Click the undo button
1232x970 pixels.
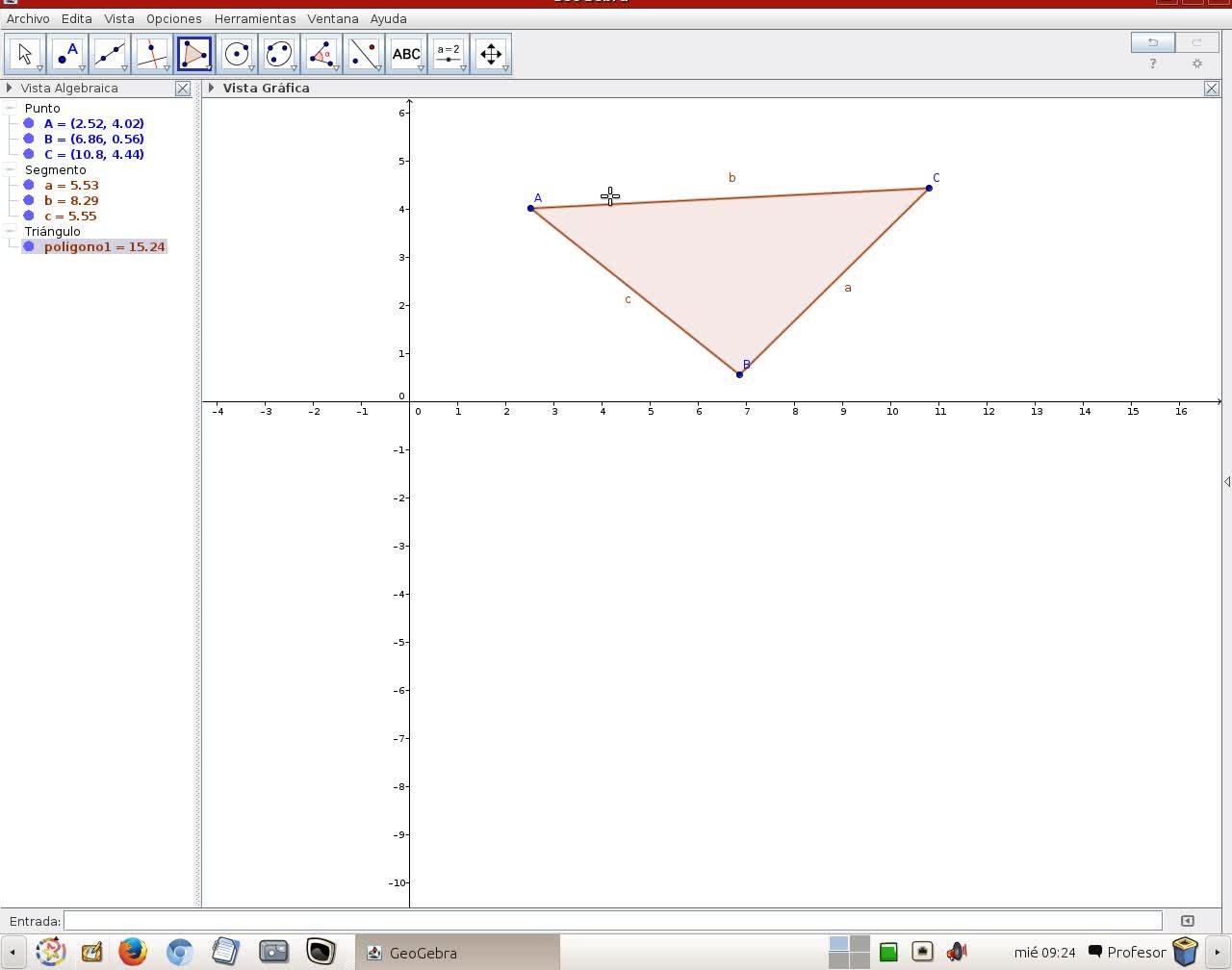click(x=1152, y=42)
